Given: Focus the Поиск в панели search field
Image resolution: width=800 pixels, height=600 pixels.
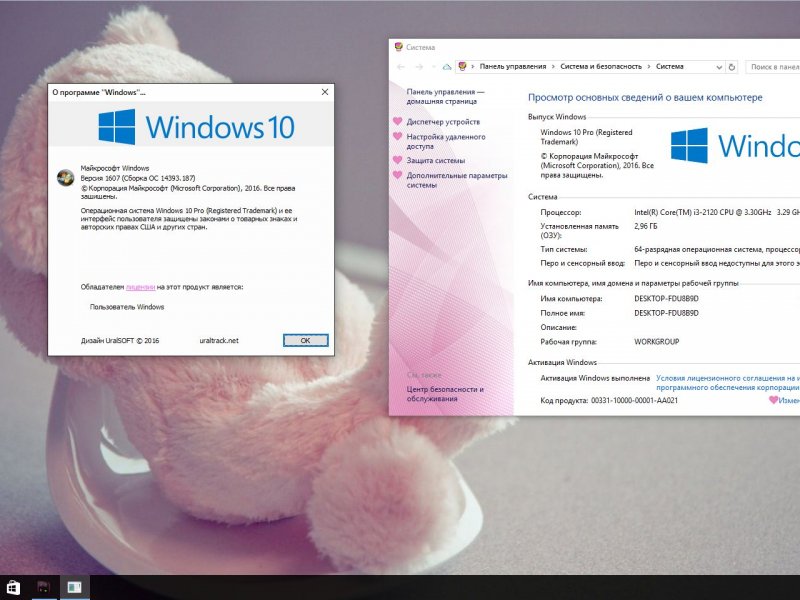Looking at the screenshot, I should click(x=773, y=67).
